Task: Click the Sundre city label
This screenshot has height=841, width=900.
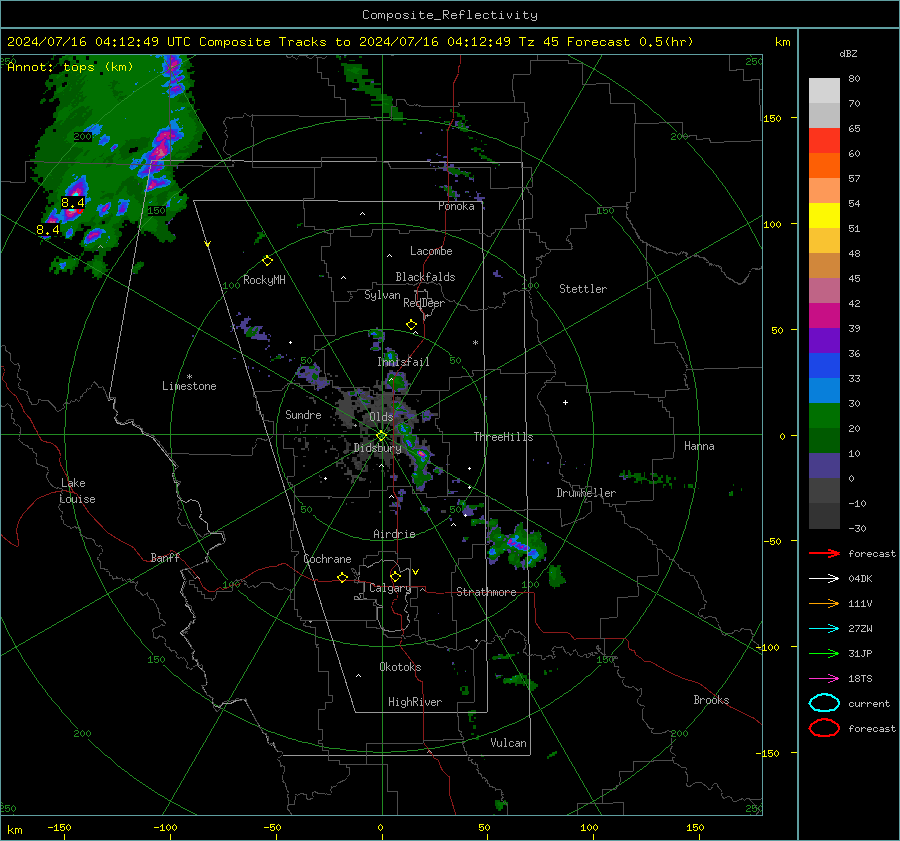Action: 303,415
